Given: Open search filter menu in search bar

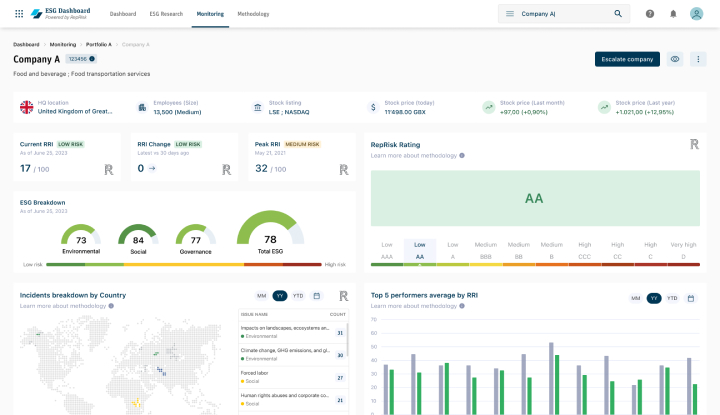Looking at the screenshot, I should point(509,14).
